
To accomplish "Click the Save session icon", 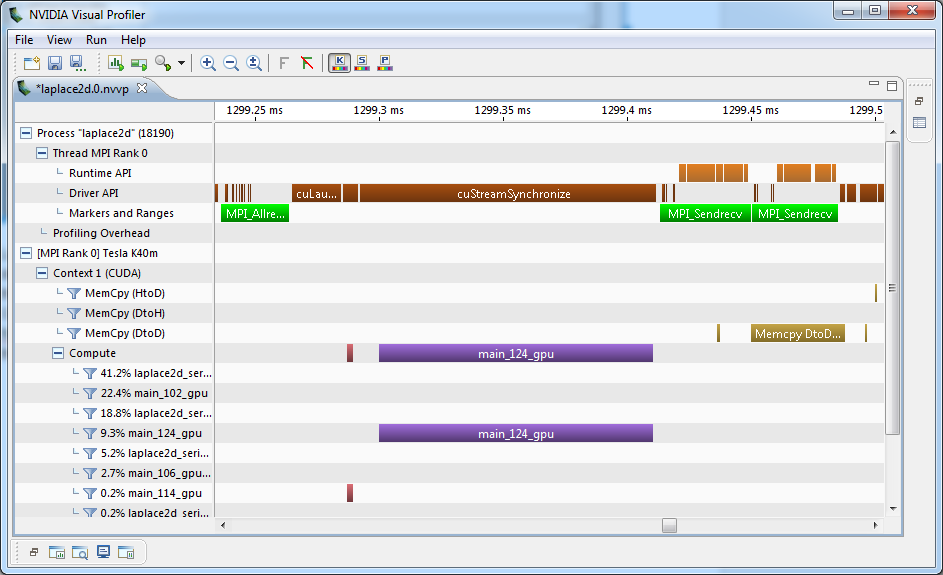I will (55, 63).
